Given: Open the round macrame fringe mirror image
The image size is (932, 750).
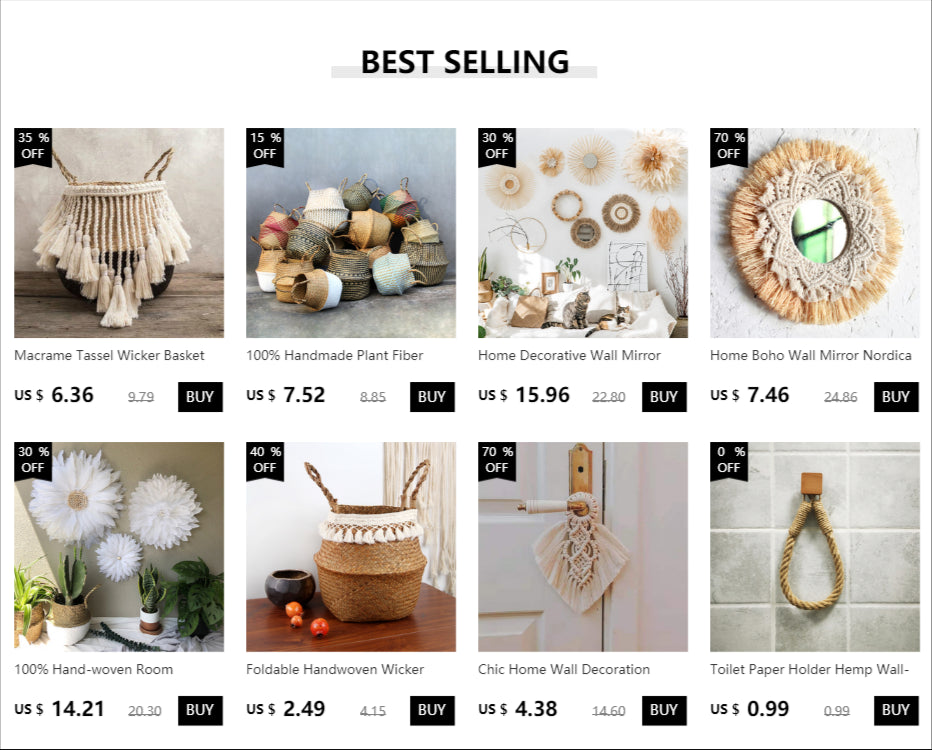Looking at the screenshot, I should click(x=814, y=233).
